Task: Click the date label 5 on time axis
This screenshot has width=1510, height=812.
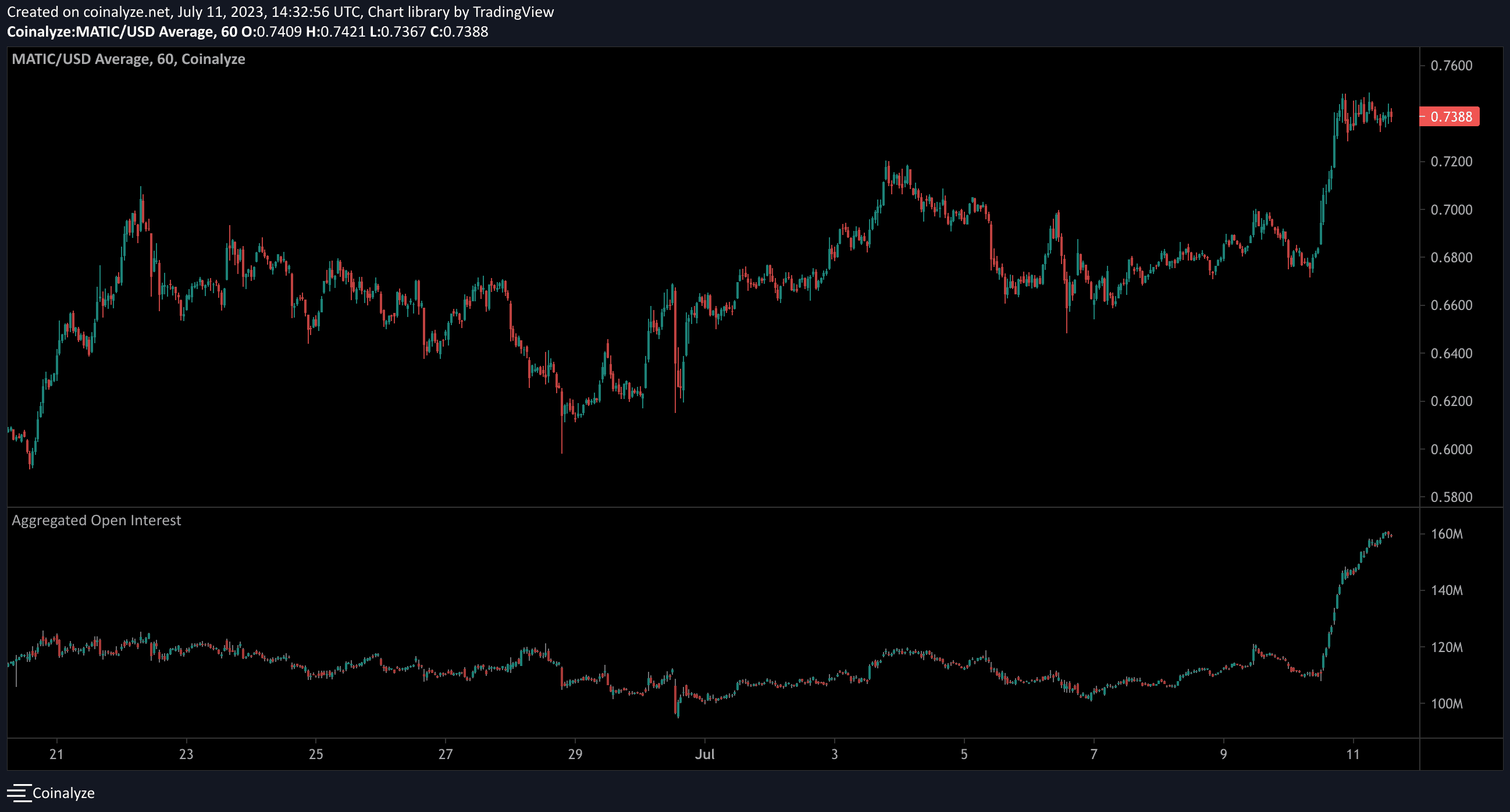Action: [x=964, y=754]
